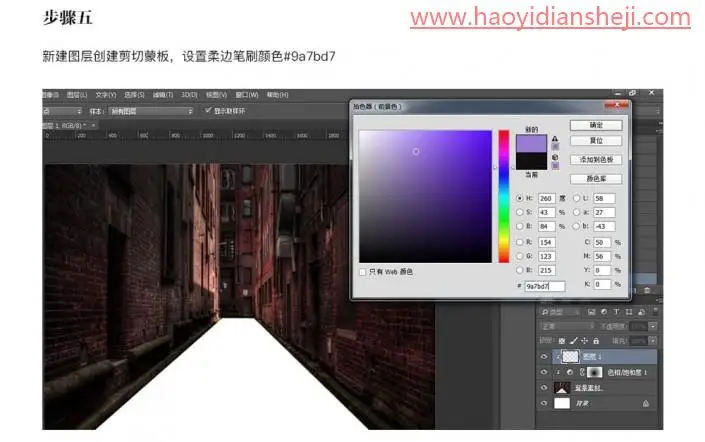The height and width of the screenshot is (442, 705).
Task: Click the out-of-gamut warning triangle icon
Action: (x=555, y=139)
